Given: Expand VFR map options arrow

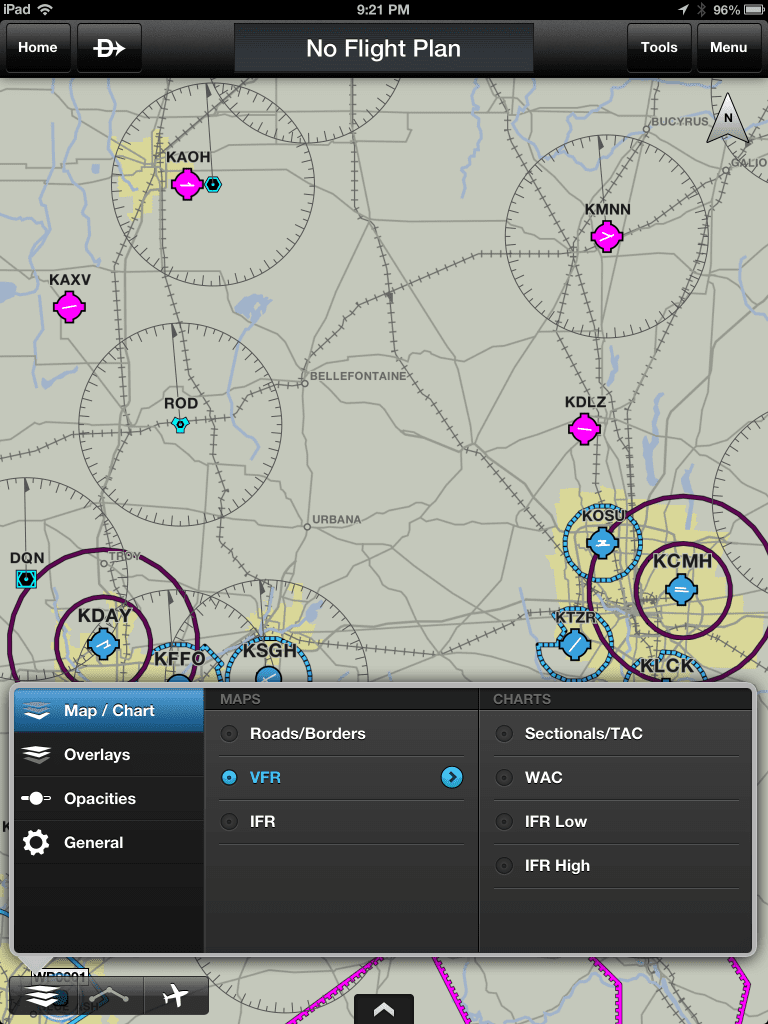Looking at the screenshot, I should point(452,778).
